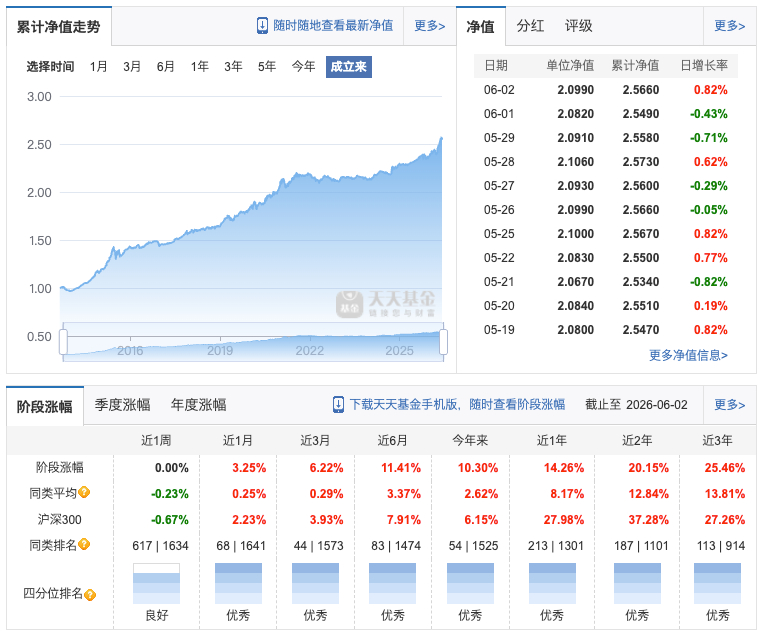The width and height of the screenshot is (762, 633).
Task: Click the 05-28 date row
Action: 606,162
